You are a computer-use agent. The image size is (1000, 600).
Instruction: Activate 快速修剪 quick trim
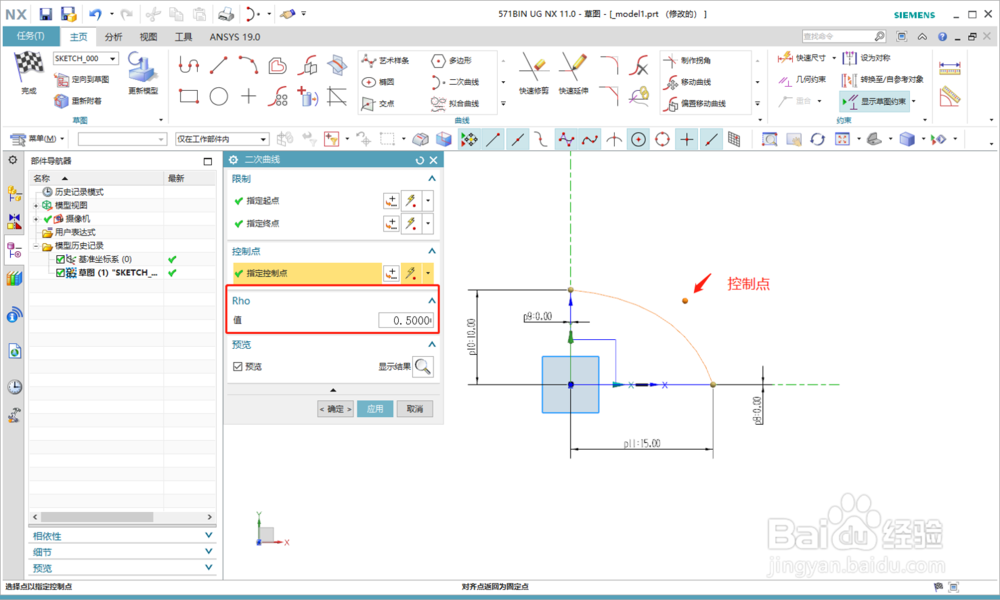pos(533,73)
